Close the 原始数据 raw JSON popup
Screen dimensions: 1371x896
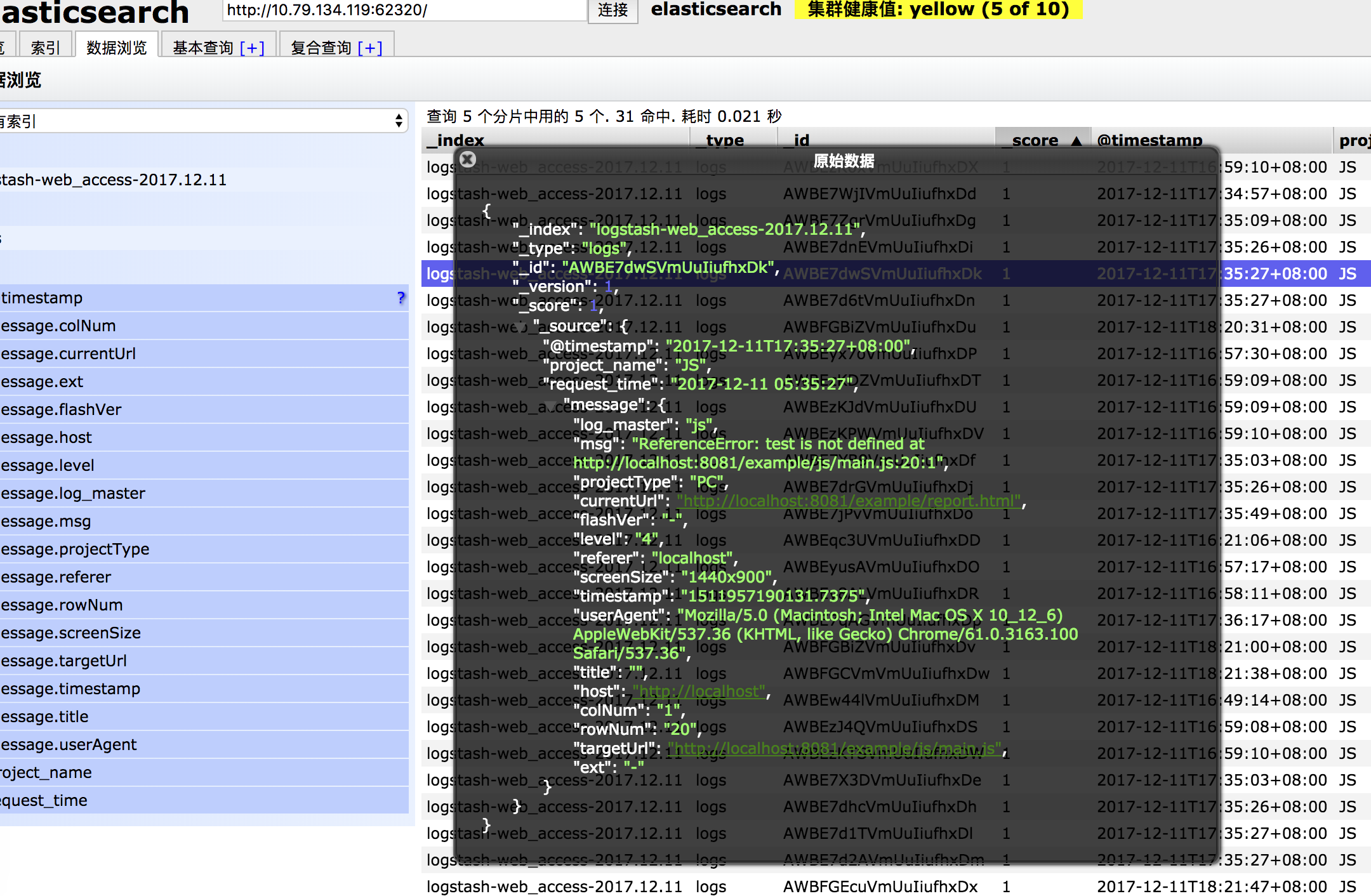click(x=468, y=159)
